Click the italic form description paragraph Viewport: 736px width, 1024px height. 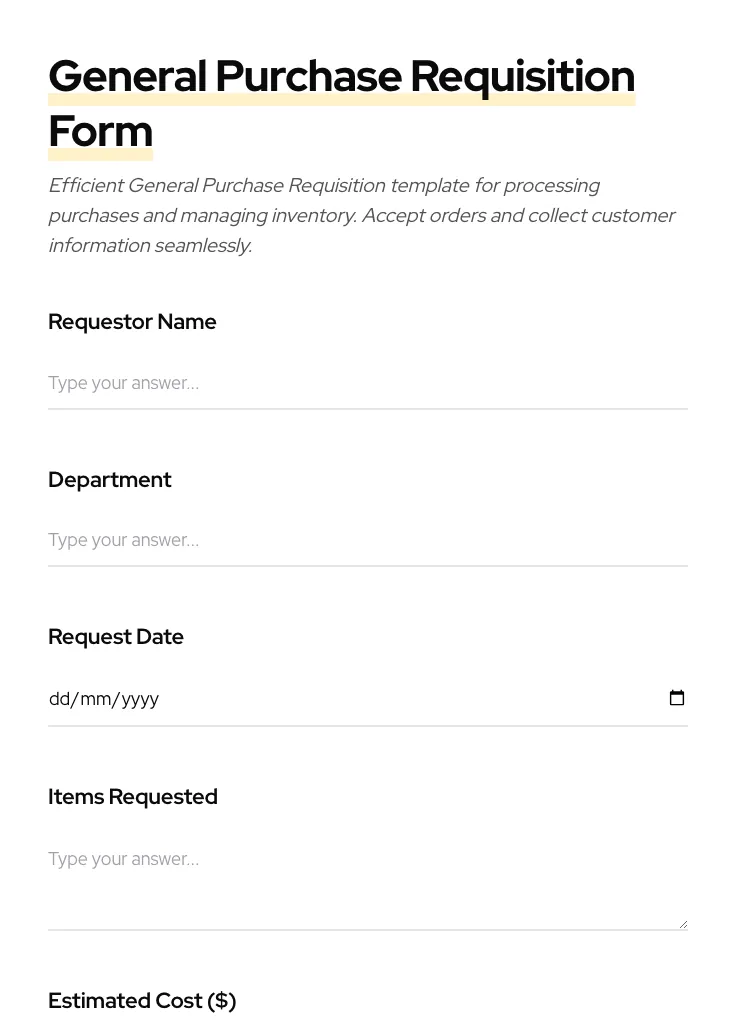361,215
